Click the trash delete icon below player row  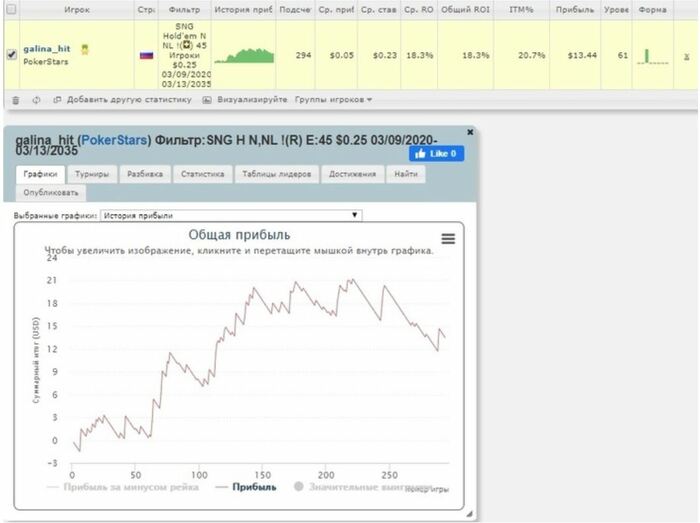[x=16, y=100]
